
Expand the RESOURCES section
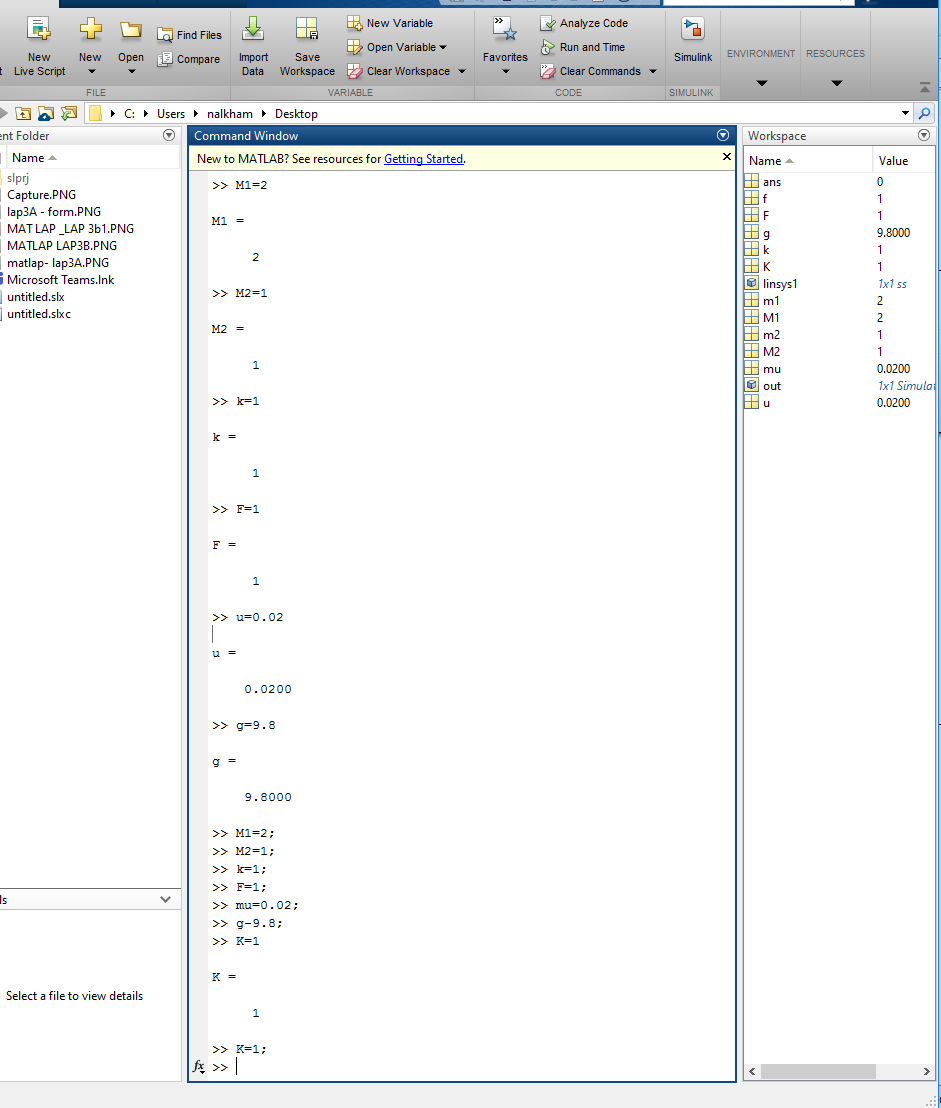click(836, 67)
